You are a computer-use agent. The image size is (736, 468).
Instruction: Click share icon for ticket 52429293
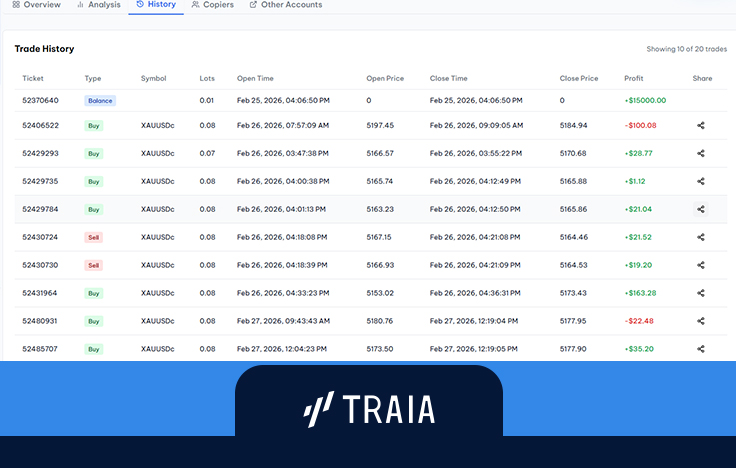pyautogui.click(x=701, y=154)
